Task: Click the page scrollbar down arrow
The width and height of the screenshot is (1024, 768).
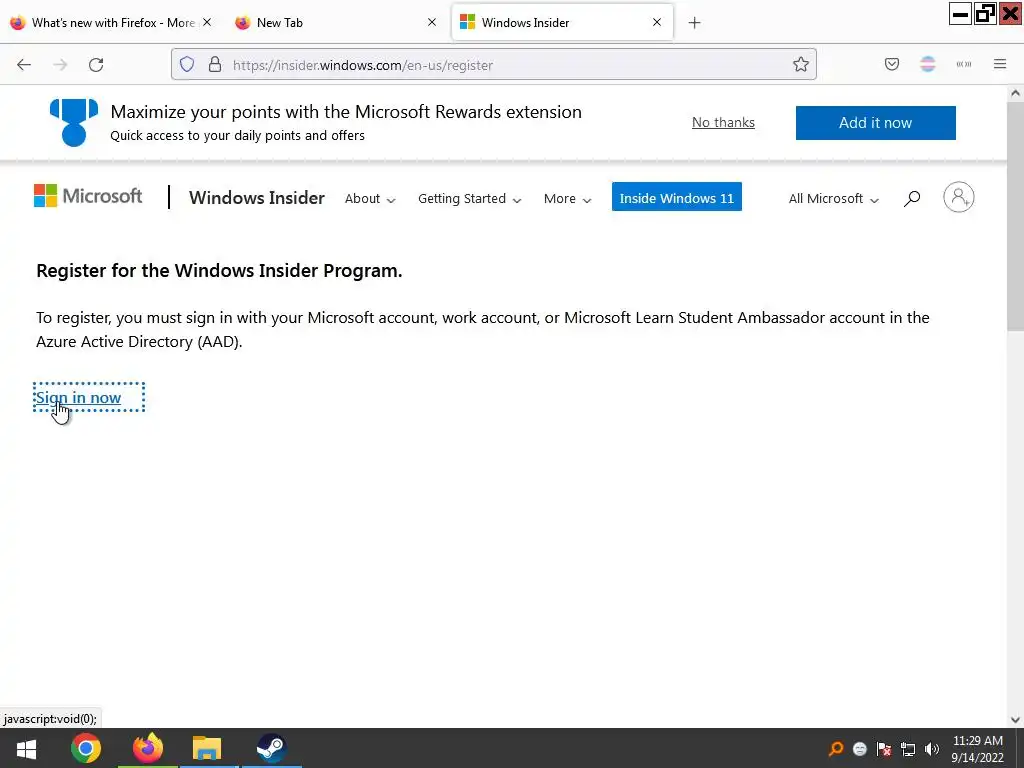Action: (x=1015, y=720)
